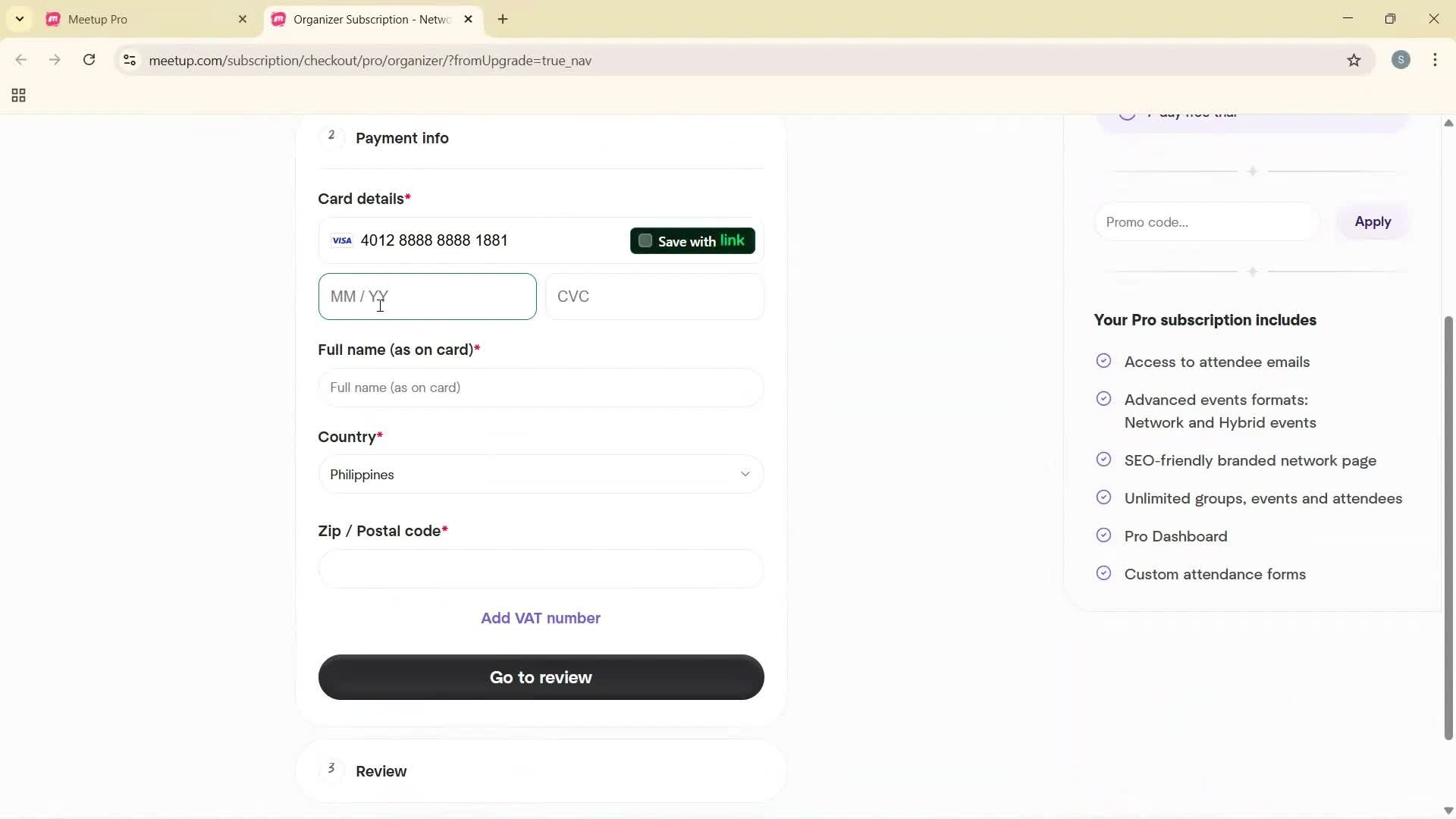Image resolution: width=1456 pixels, height=819 pixels.
Task: Click the Promo code input field
Action: 1204,221
